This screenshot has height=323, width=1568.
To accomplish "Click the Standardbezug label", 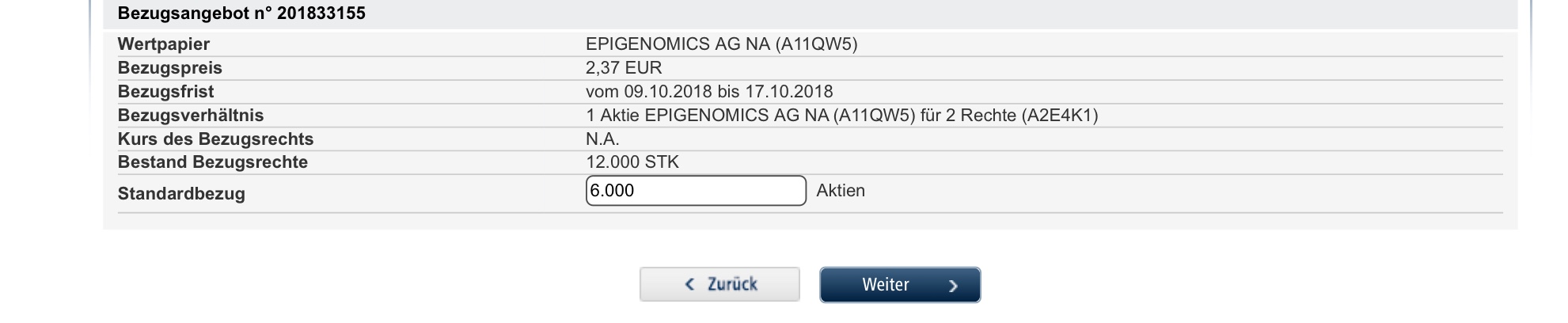I will (x=181, y=194).
